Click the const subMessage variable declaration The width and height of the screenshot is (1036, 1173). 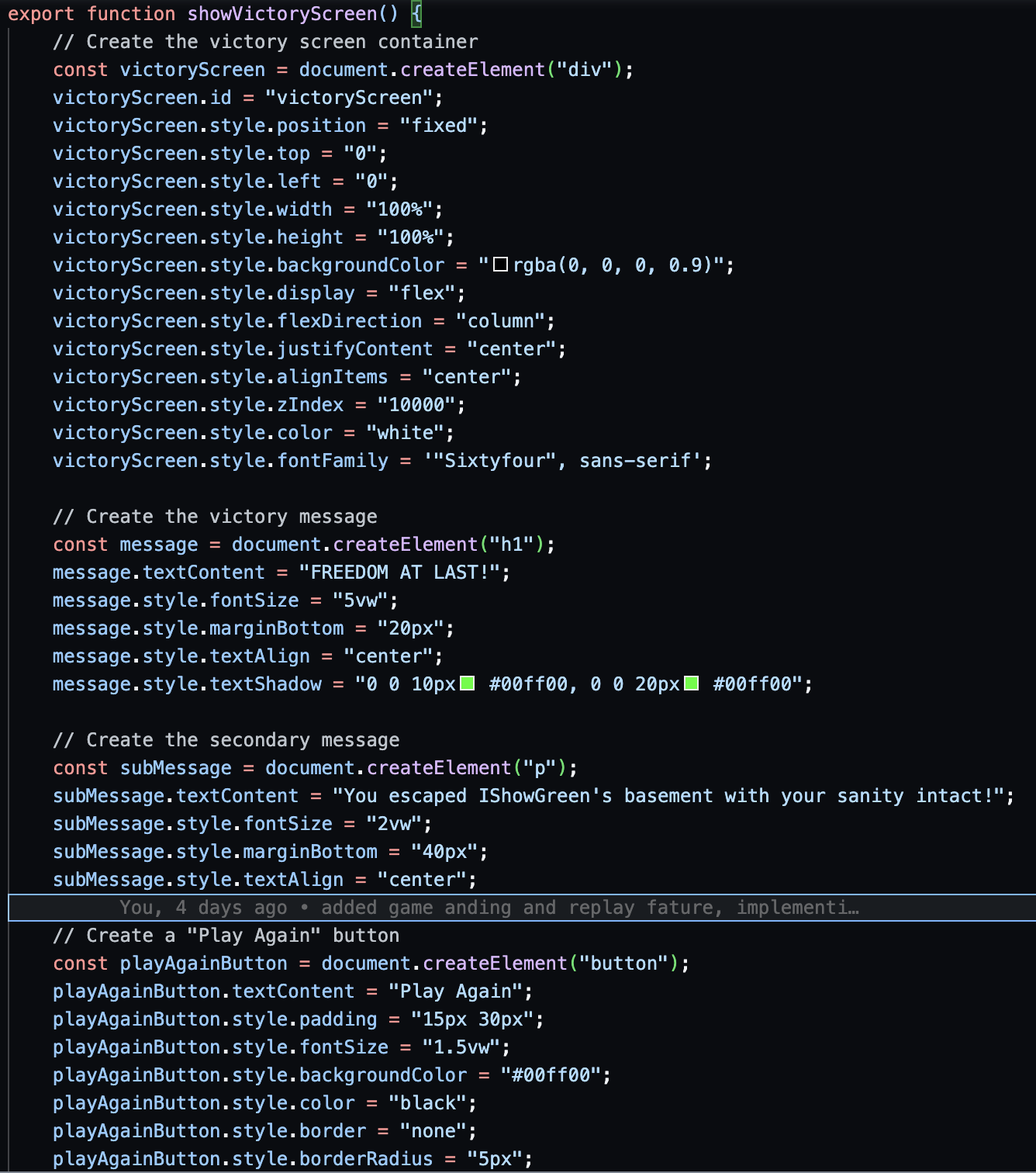175,767
